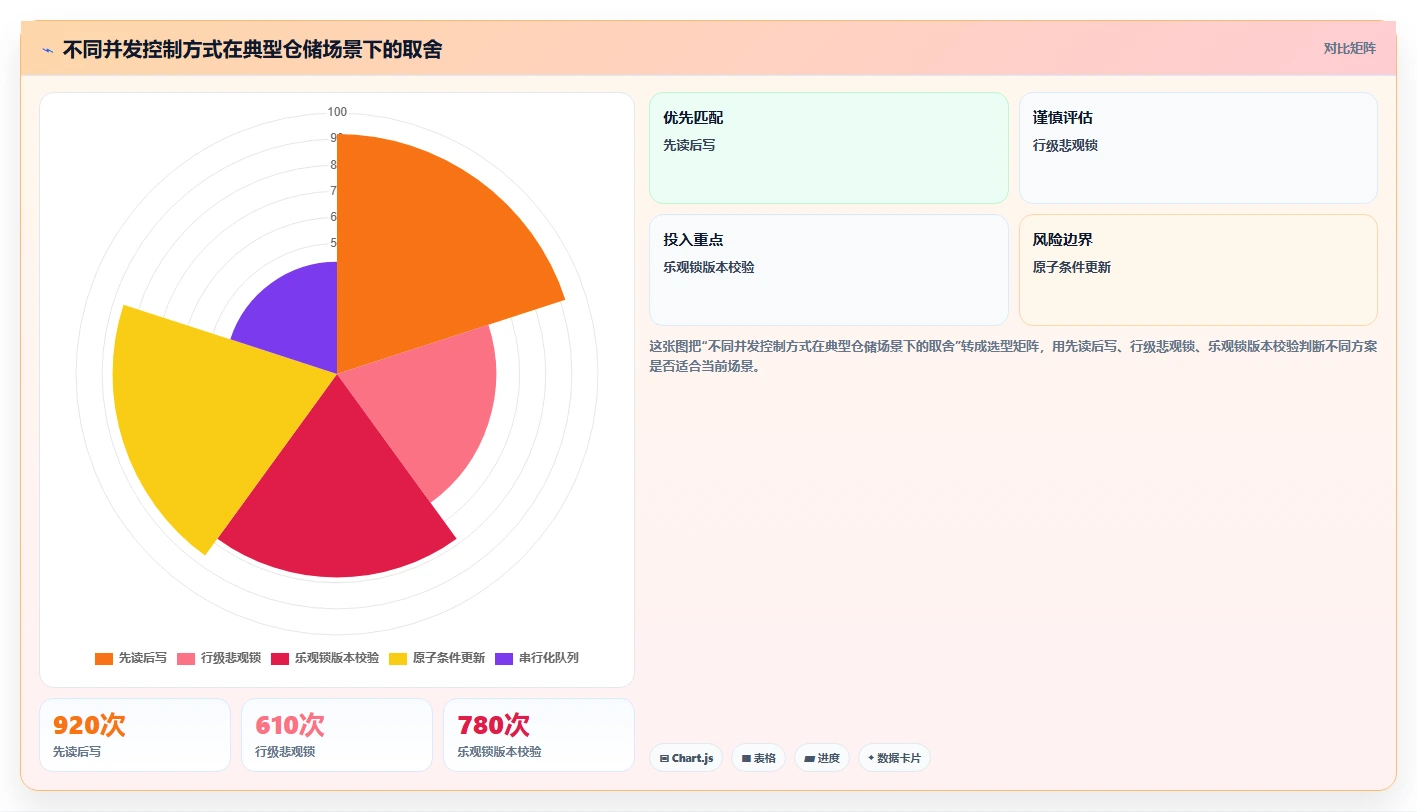Image resolution: width=1417 pixels, height=812 pixels.
Task: Click the 610次 stat card
Action: point(337,735)
